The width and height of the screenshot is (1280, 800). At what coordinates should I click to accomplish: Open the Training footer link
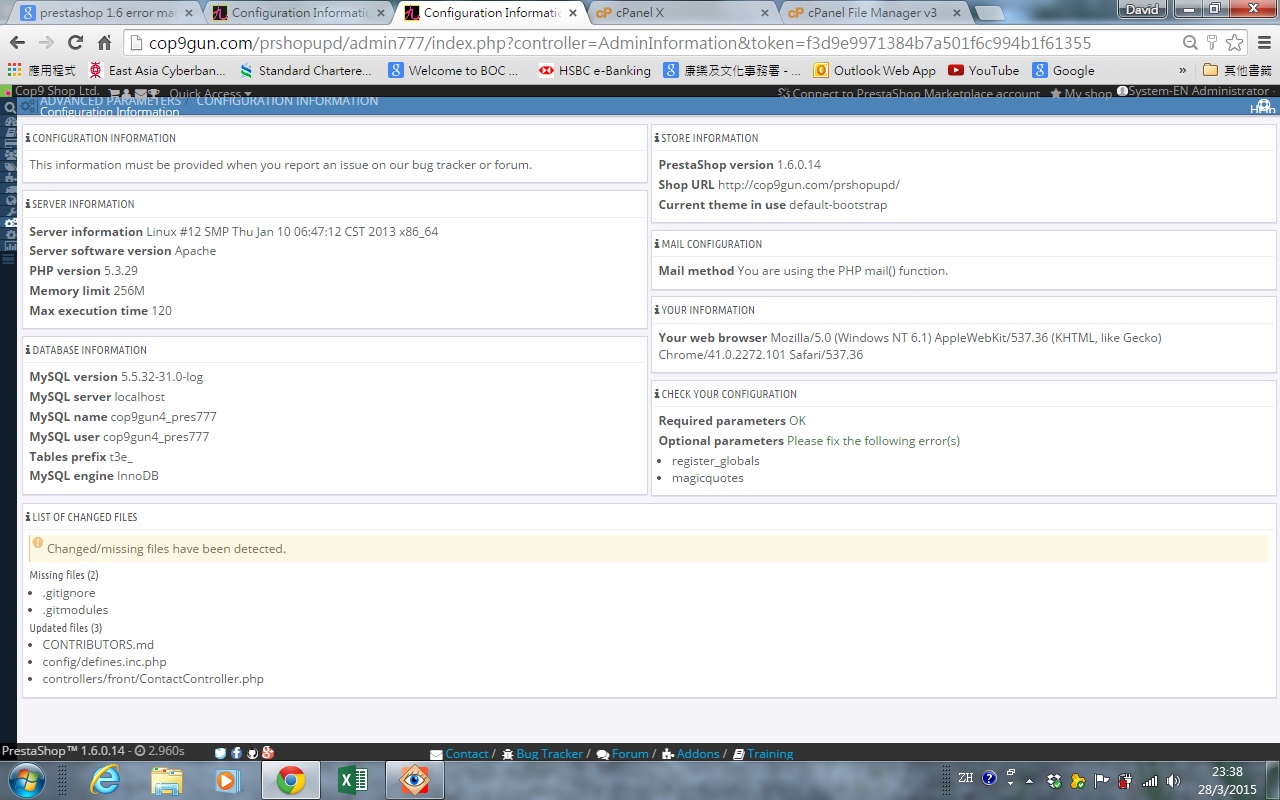(763, 754)
